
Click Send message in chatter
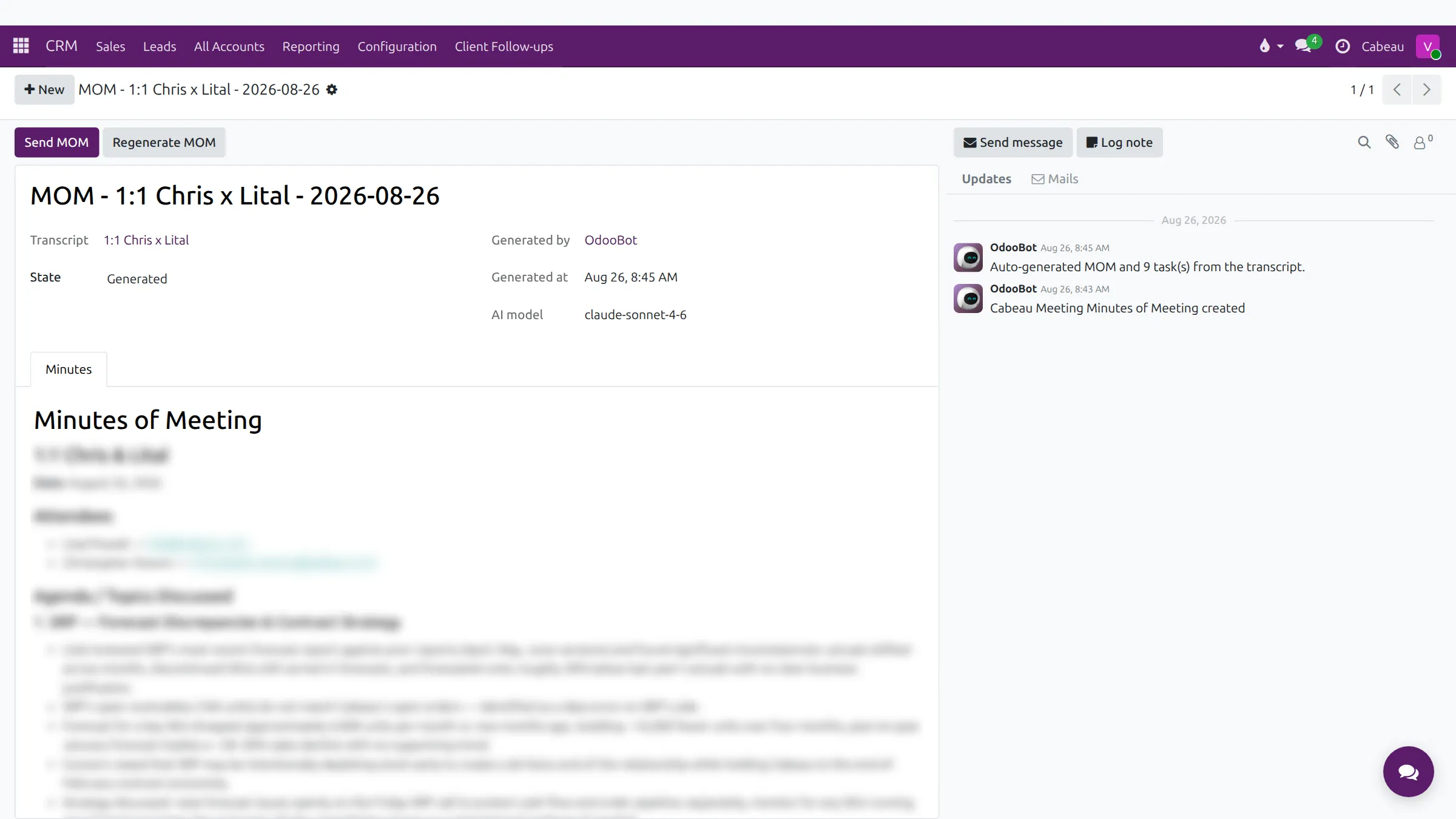(1013, 143)
